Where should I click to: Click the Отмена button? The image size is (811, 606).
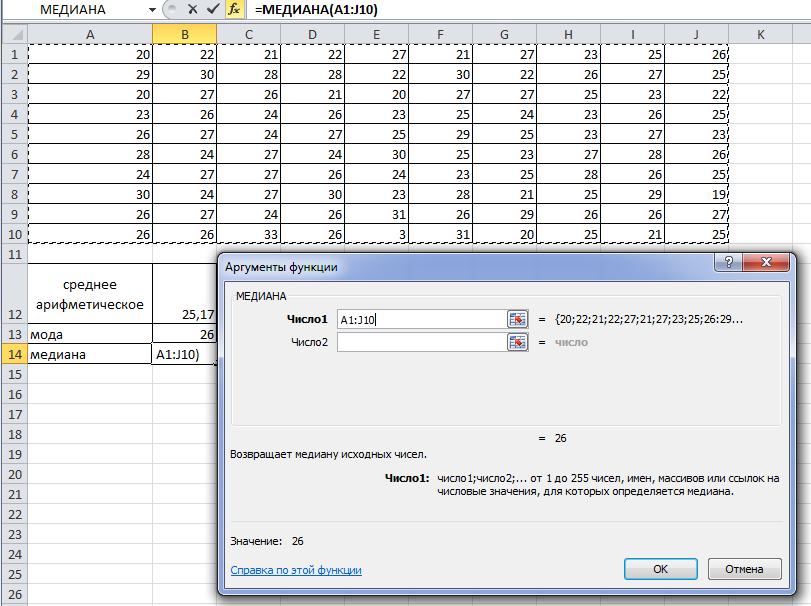(x=744, y=569)
